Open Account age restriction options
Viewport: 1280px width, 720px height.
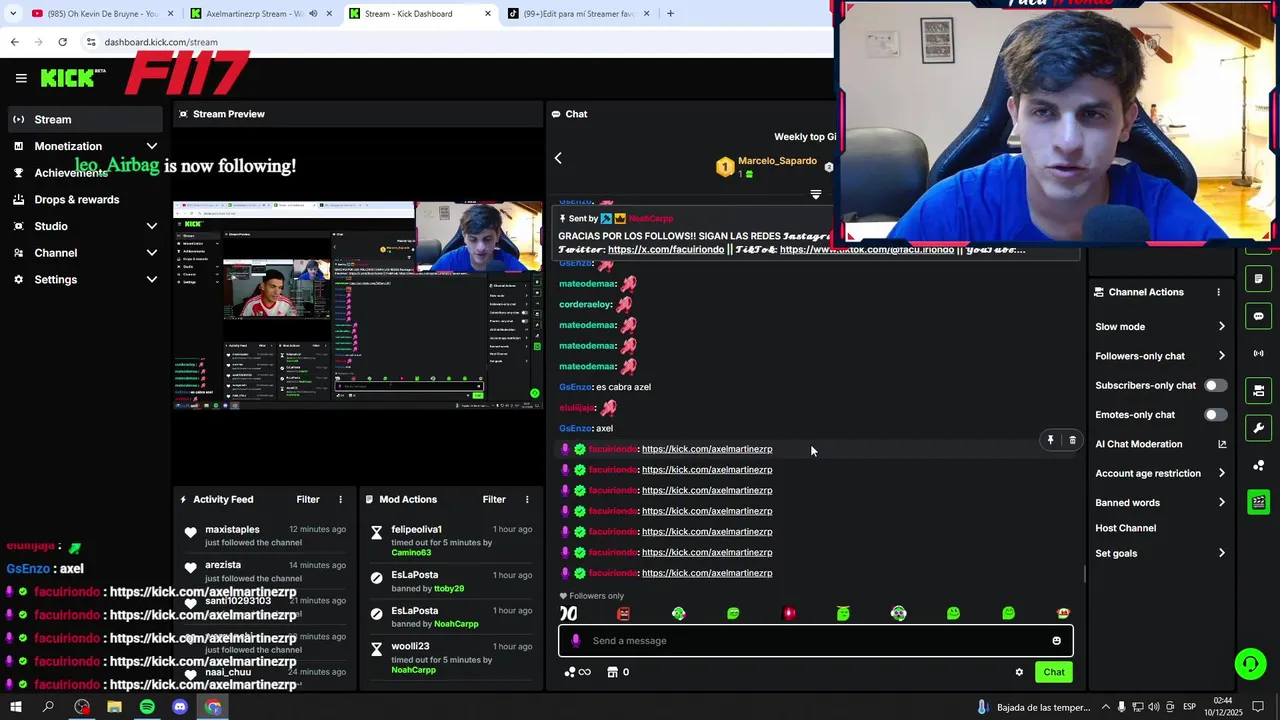click(1160, 473)
